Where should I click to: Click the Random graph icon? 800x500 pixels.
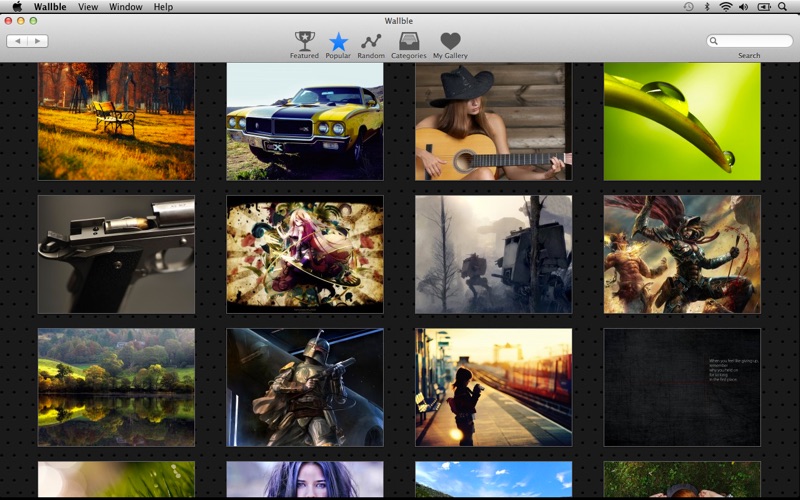[371, 41]
